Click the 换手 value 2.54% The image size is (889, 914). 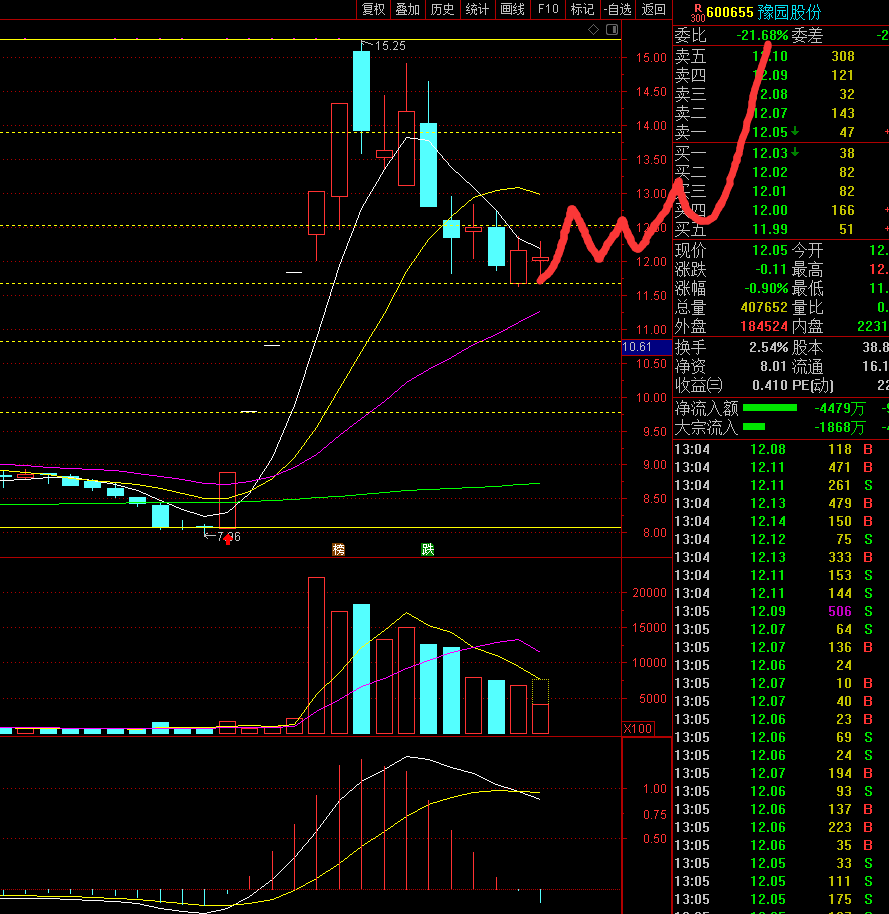pos(768,347)
